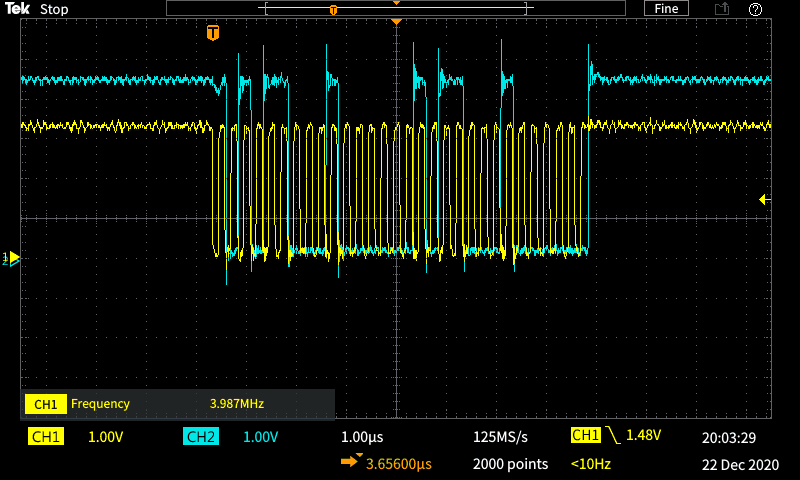Click the Tek logo
Screen dimensions: 800x480
18,9
